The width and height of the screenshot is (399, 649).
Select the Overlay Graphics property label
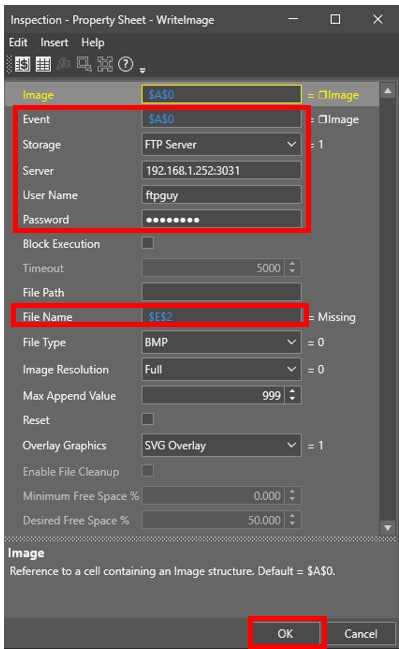(x=65, y=445)
